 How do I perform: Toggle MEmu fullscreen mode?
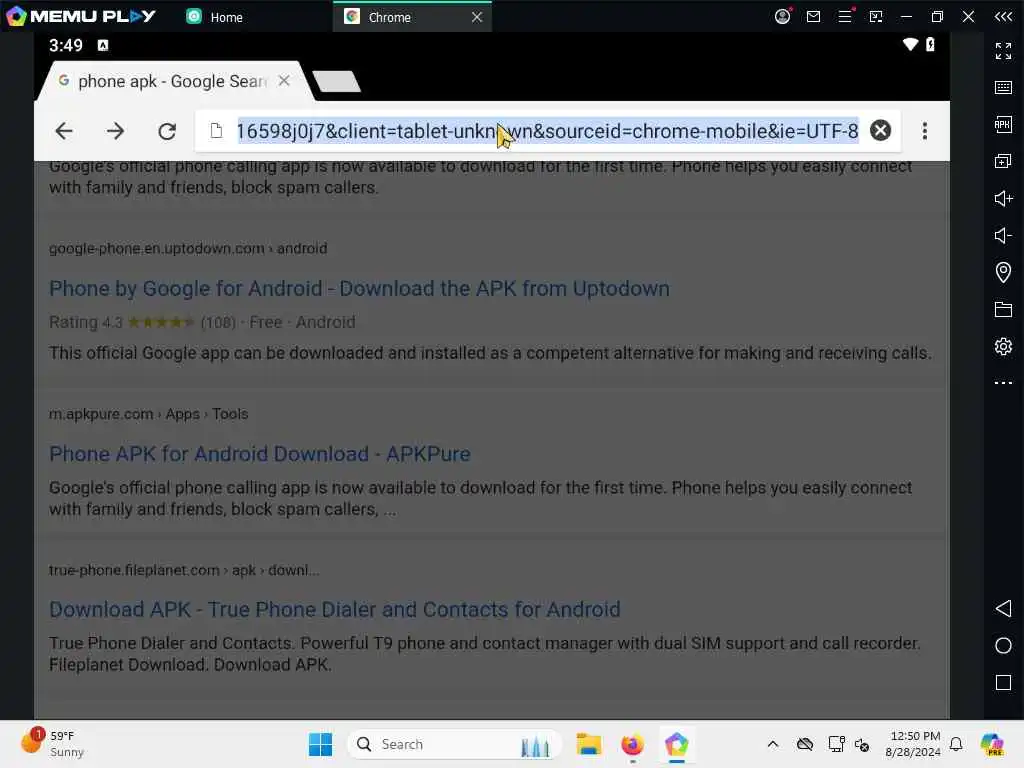(x=1003, y=50)
